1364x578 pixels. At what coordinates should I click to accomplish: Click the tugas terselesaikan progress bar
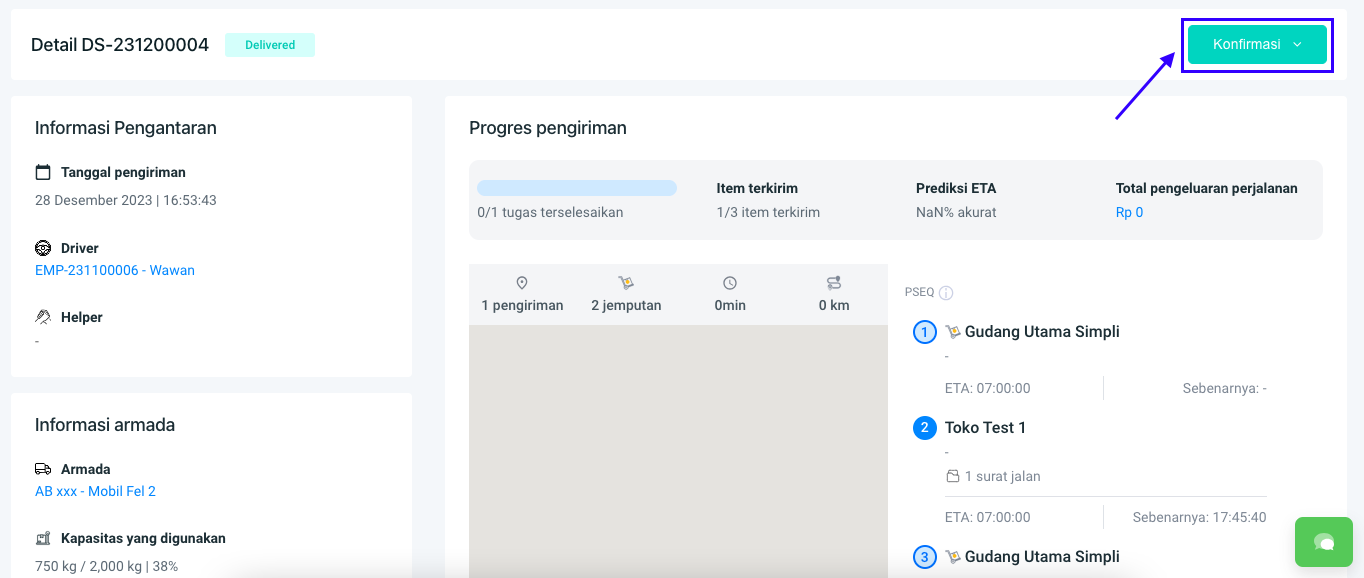tap(576, 188)
